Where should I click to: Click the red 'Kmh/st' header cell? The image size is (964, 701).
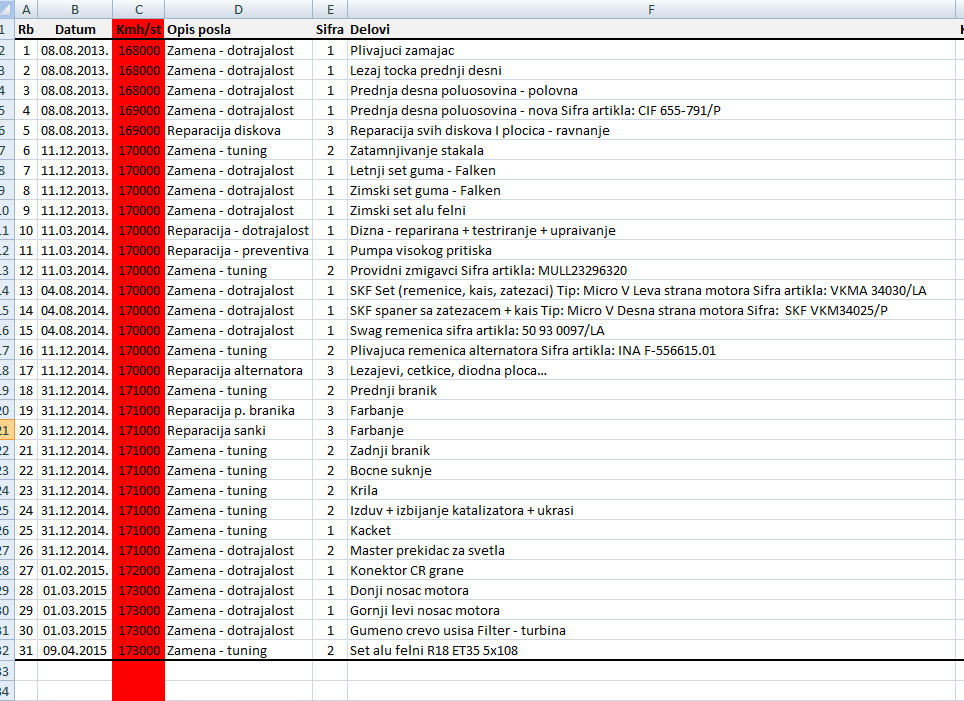(138, 30)
